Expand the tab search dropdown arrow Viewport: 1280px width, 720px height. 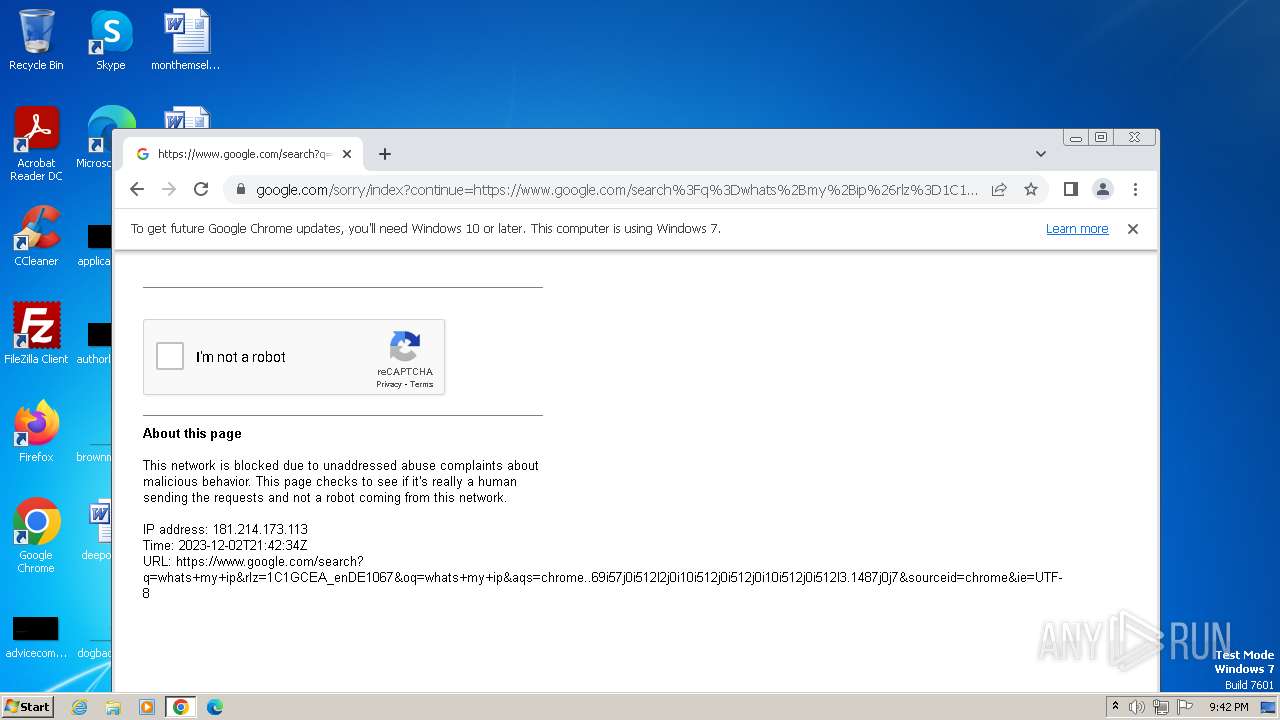pos(1041,154)
